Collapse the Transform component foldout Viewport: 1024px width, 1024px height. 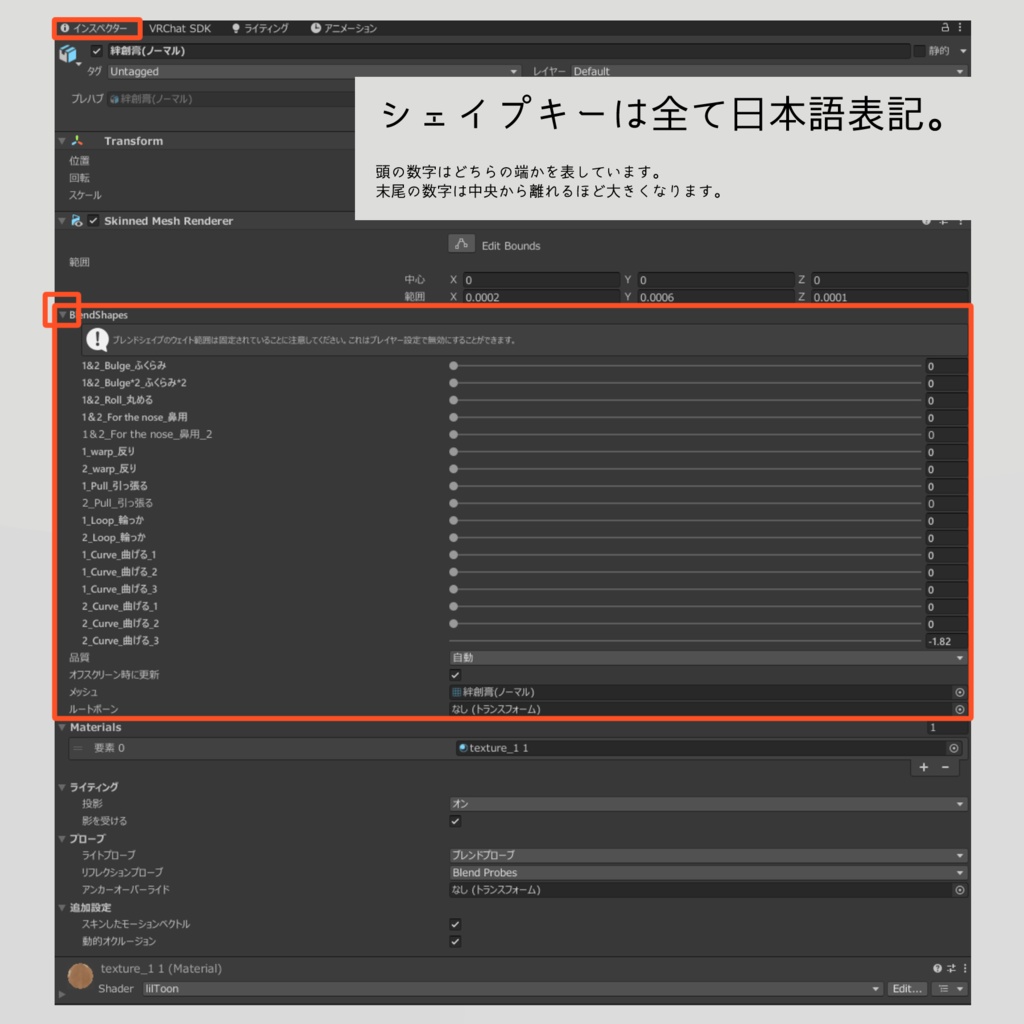tap(62, 140)
